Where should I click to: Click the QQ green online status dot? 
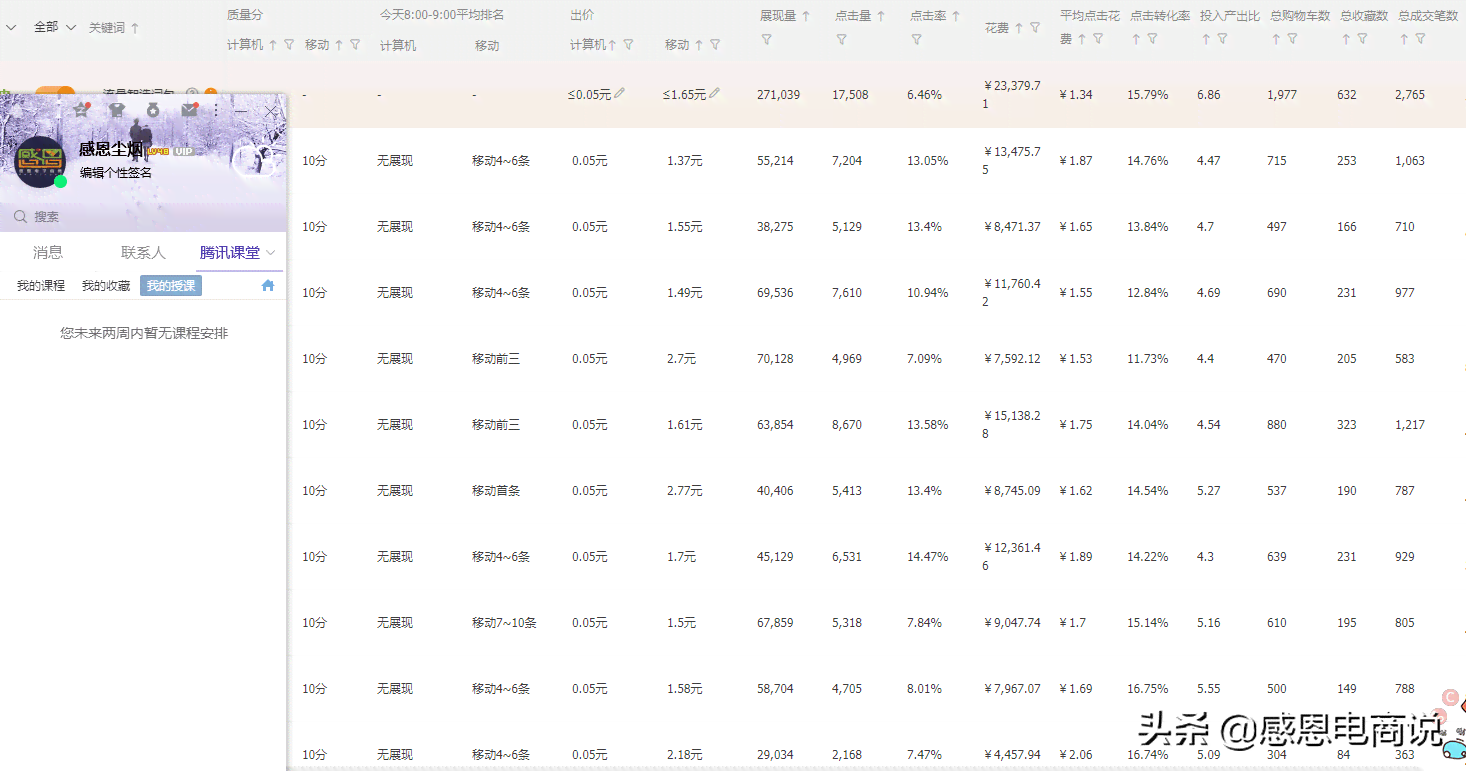point(61,181)
